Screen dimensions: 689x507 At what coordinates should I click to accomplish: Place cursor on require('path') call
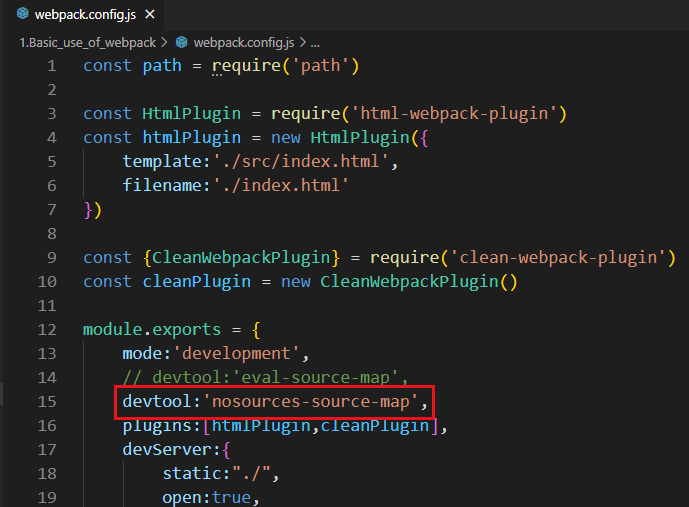tap(286, 66)
